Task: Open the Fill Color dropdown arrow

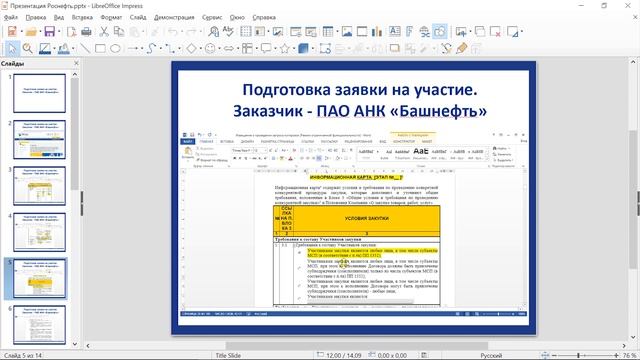Action: [x=73, y=49]
